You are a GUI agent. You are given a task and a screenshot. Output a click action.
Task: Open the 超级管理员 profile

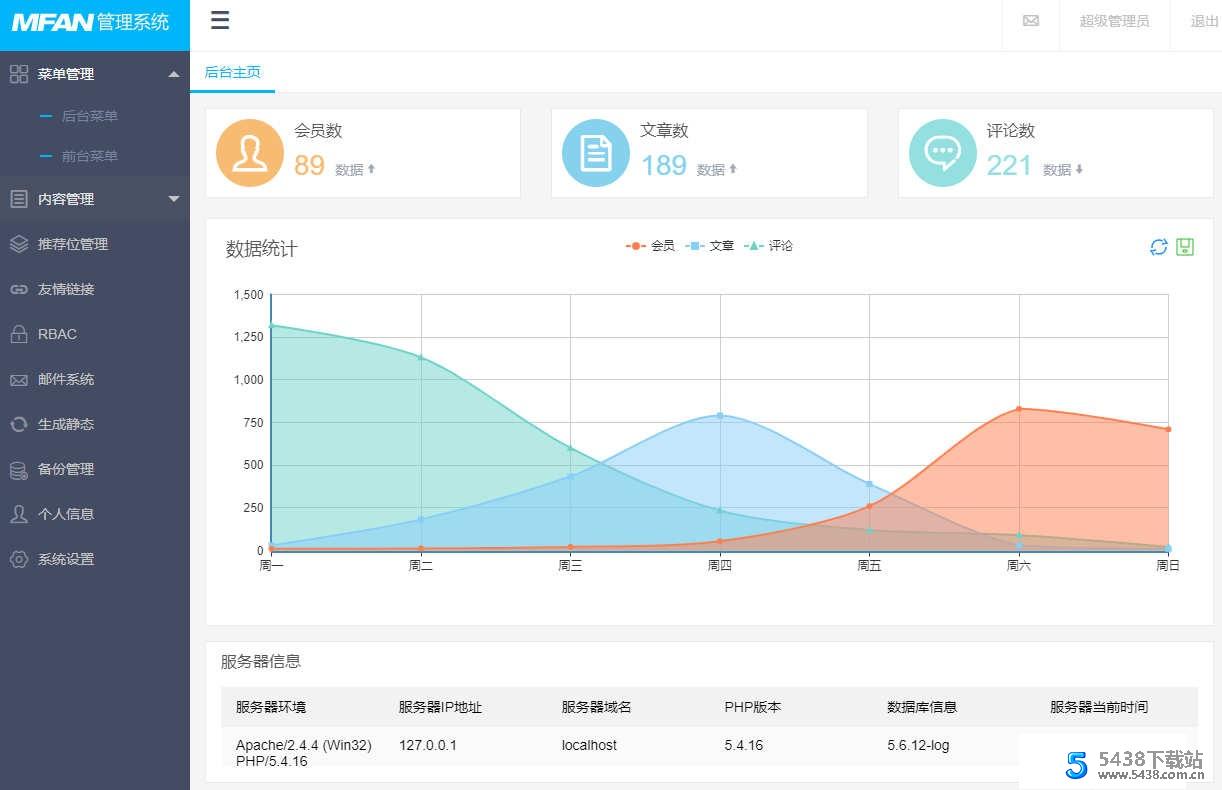pos(1114,20)
